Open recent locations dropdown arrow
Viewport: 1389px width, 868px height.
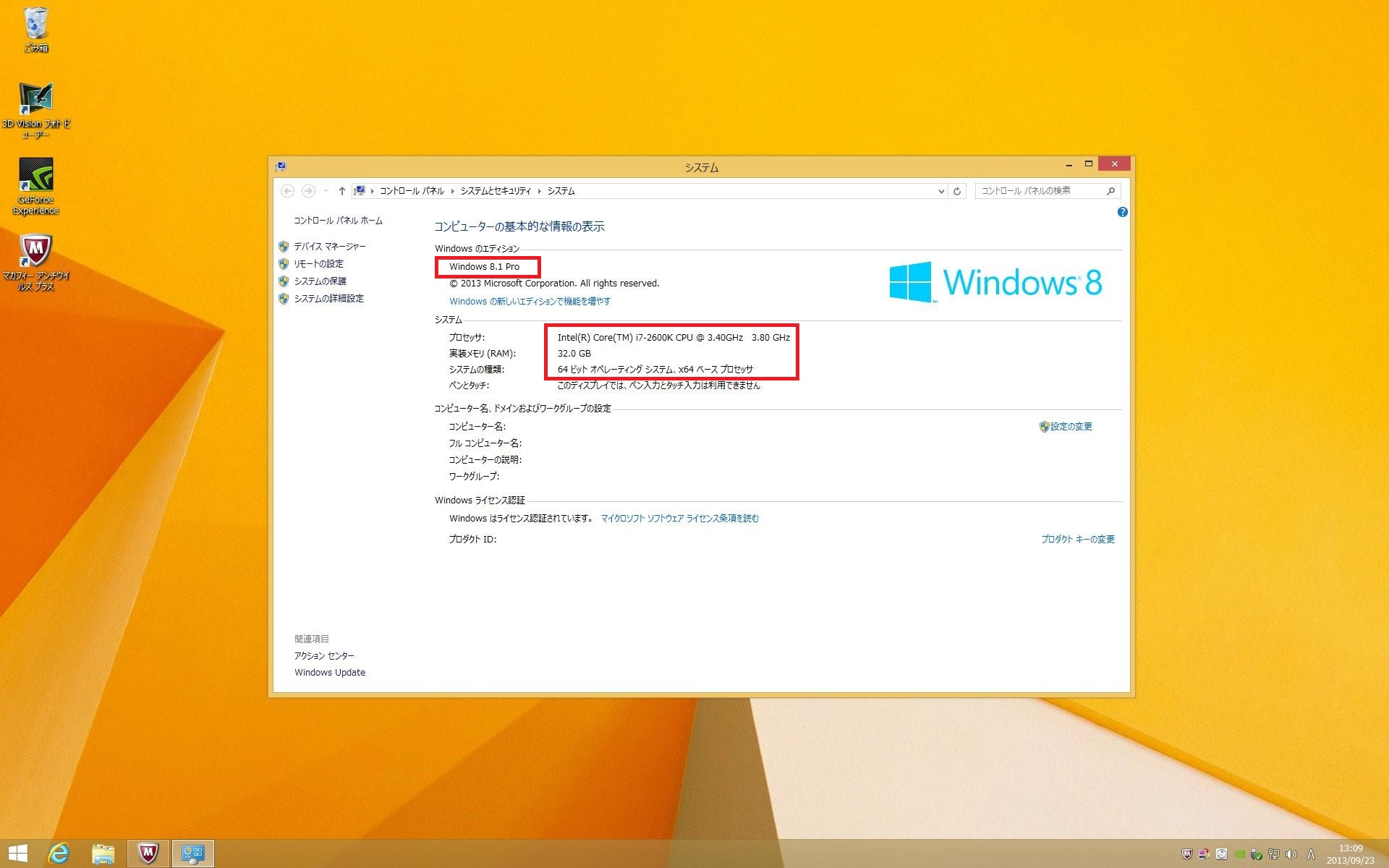click(326, 191)
